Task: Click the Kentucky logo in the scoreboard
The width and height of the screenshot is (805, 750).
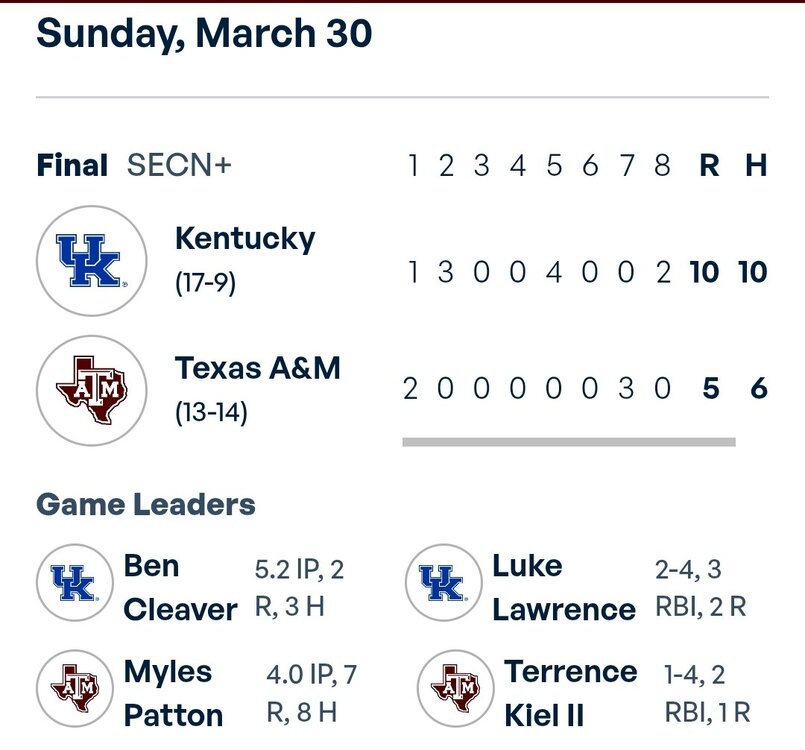Action: click(x=86, y=262)
